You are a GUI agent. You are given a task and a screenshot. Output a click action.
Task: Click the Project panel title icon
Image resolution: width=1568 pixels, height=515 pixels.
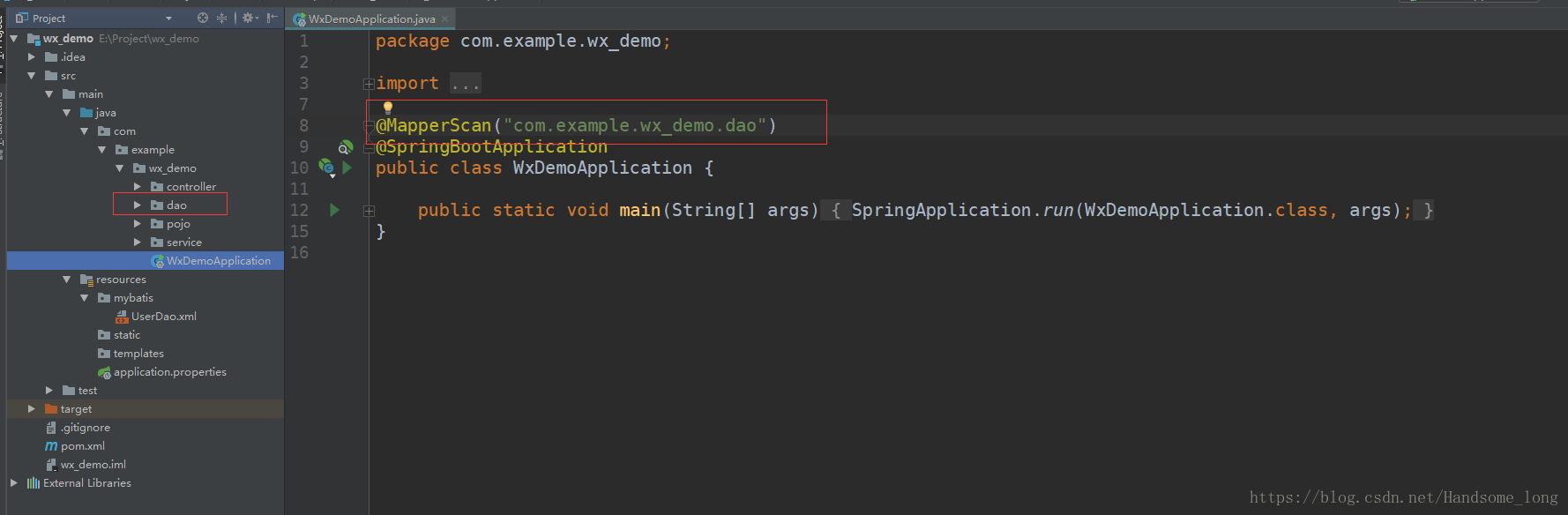point(22,18)
